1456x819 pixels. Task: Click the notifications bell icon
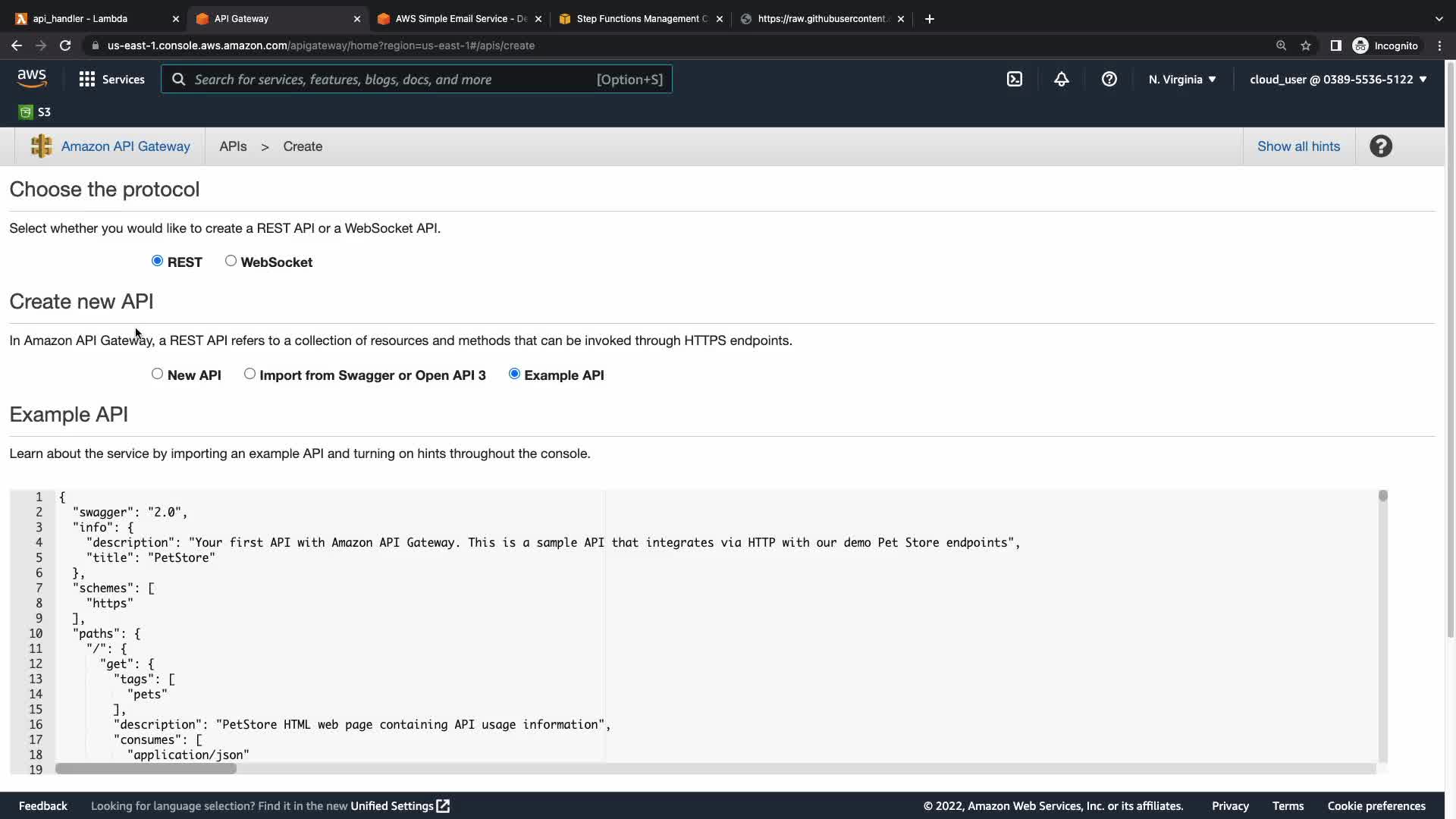[1062, 79]
